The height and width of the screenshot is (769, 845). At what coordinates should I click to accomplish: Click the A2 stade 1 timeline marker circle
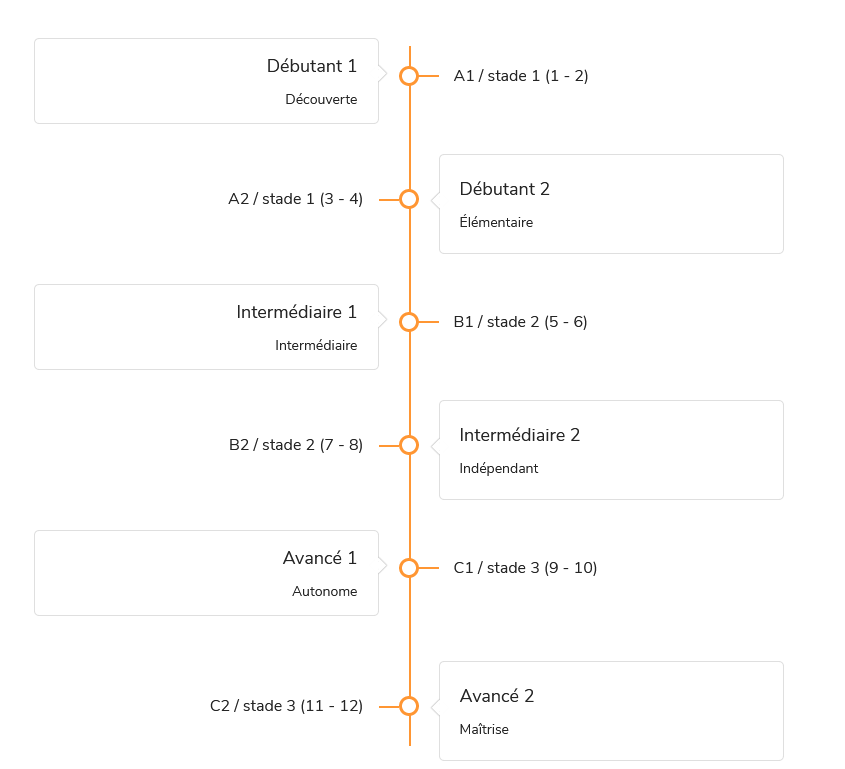click(x=409, y=199)
